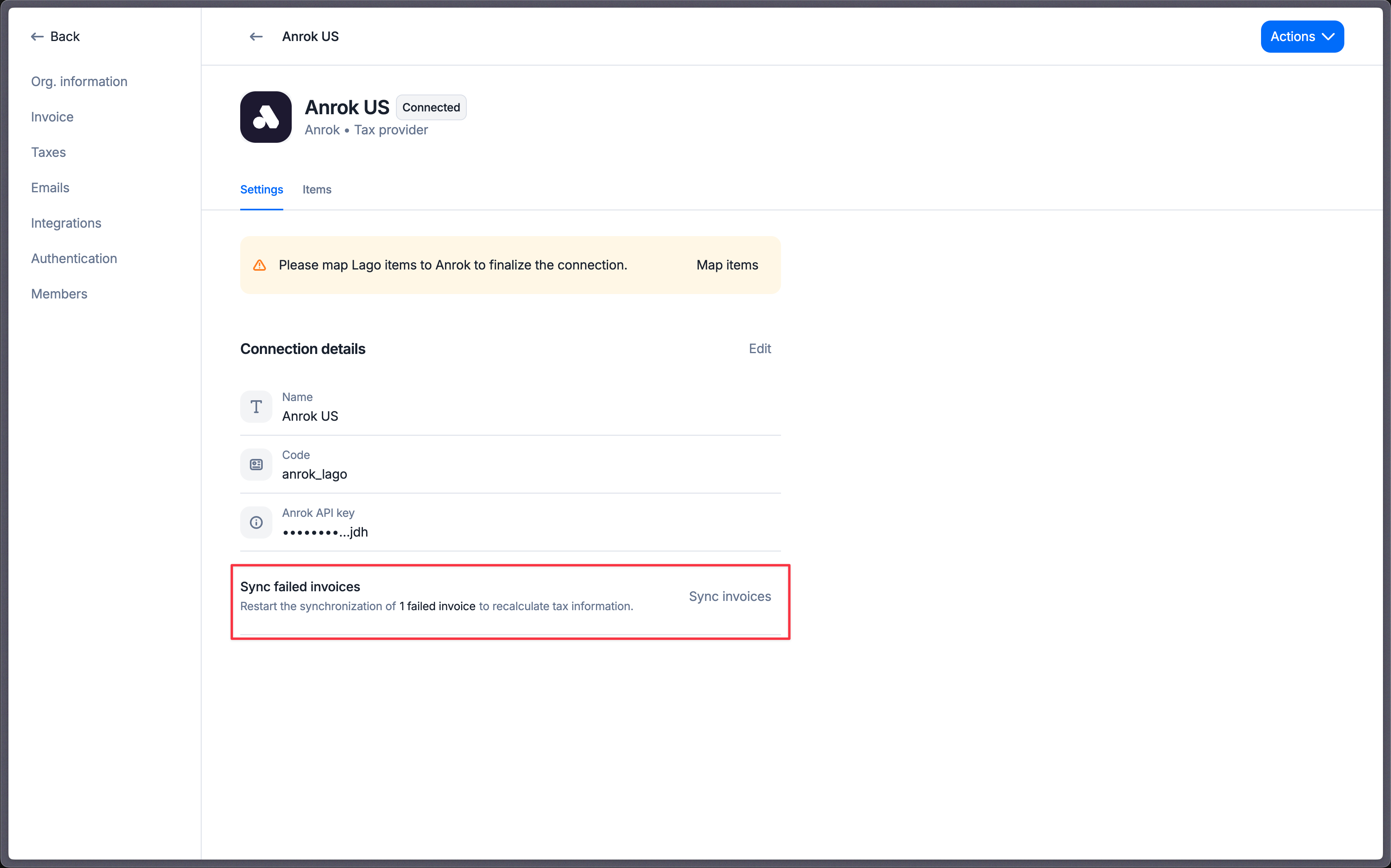The image size is (1391, 868).
Task: Click the ID card icon beside Code
Action: 256,465
